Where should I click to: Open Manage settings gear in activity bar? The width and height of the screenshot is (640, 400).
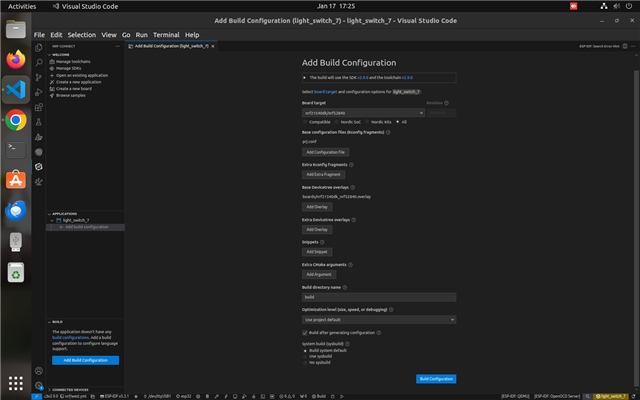pos(39,385)
